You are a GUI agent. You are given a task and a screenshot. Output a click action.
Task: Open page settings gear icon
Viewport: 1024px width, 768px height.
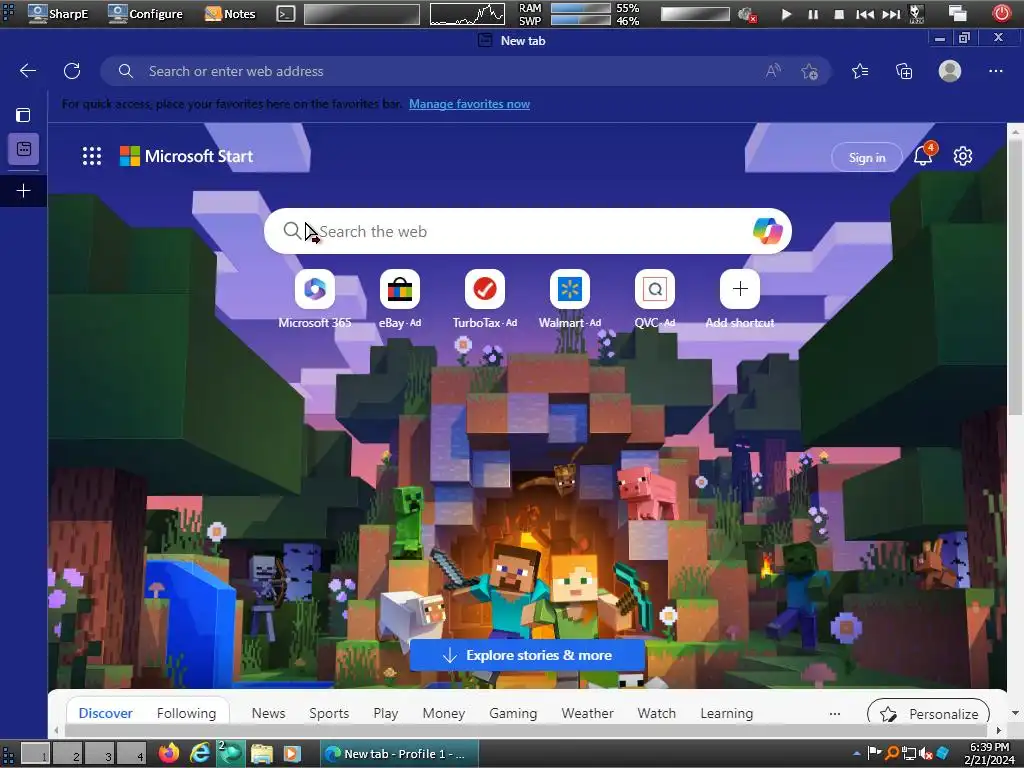pyautogui.click(x=963, y=156)
